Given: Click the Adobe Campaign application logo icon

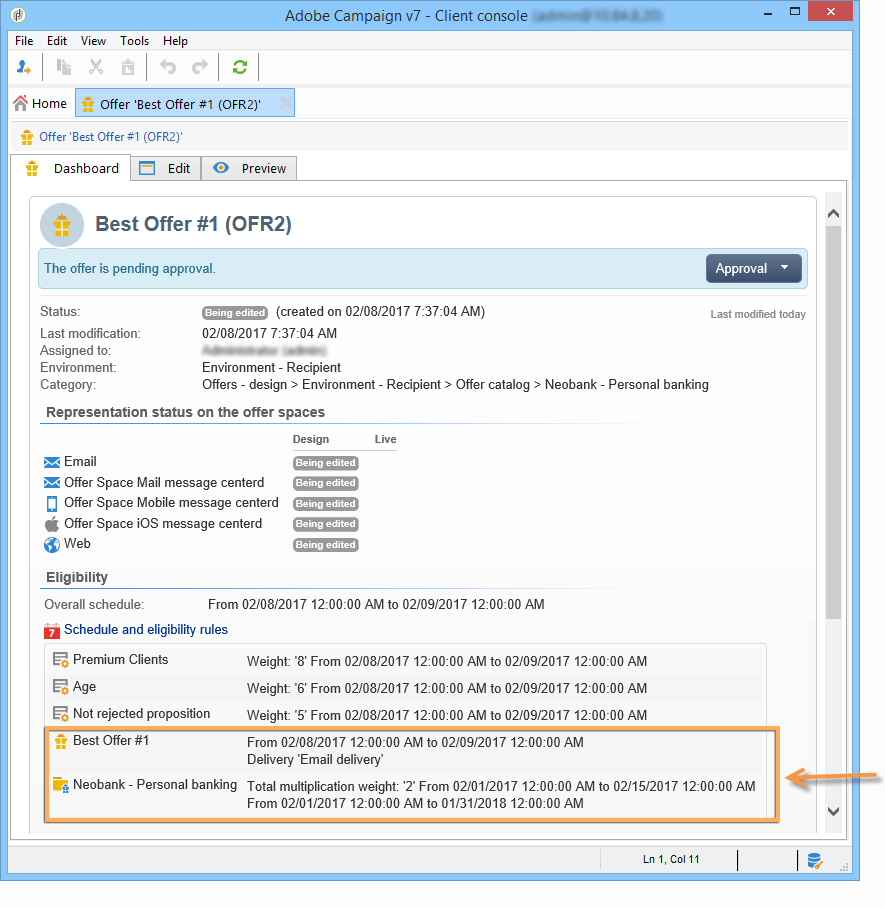Looking at the screenshot, I should [x=19, y=14].
